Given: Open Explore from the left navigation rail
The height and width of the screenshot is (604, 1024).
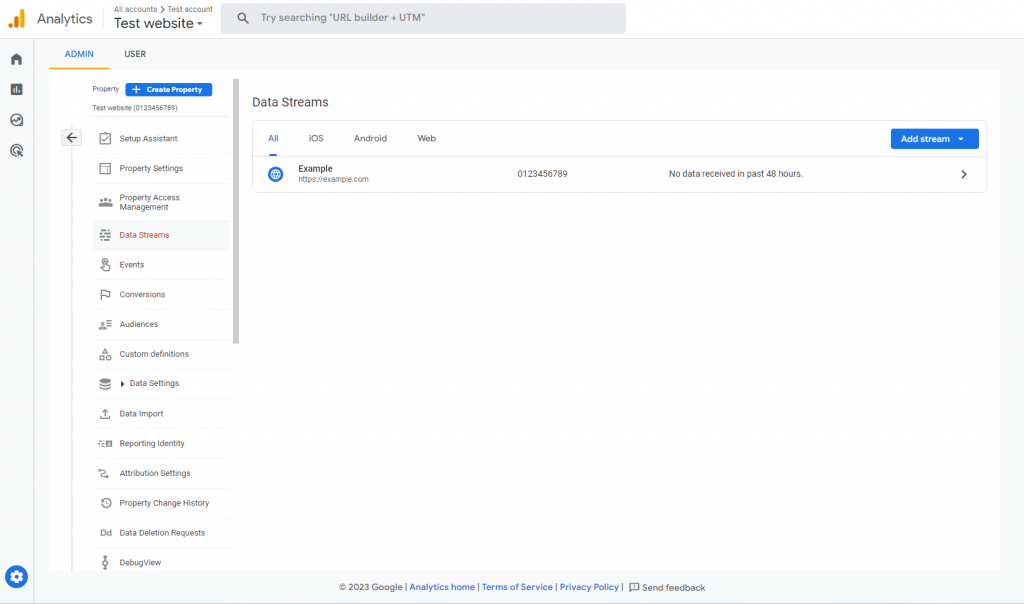Looking at the screenshot, I should coord(15,119).
